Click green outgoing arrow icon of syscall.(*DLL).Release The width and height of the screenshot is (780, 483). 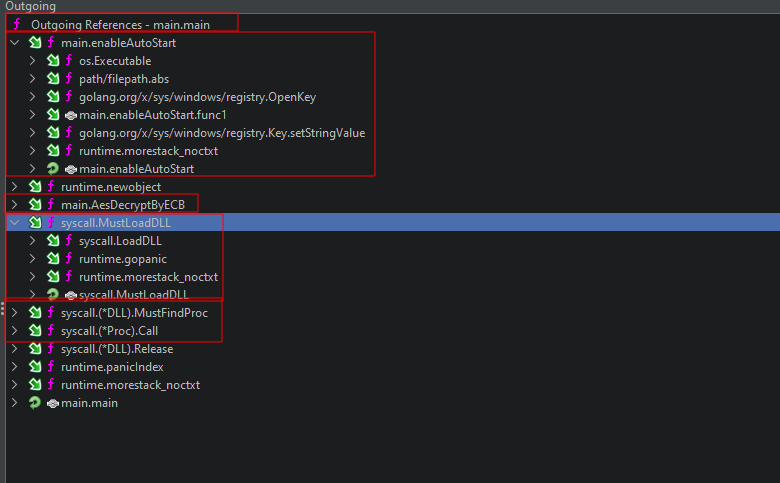pyautogui.click(x=35, y=349)
